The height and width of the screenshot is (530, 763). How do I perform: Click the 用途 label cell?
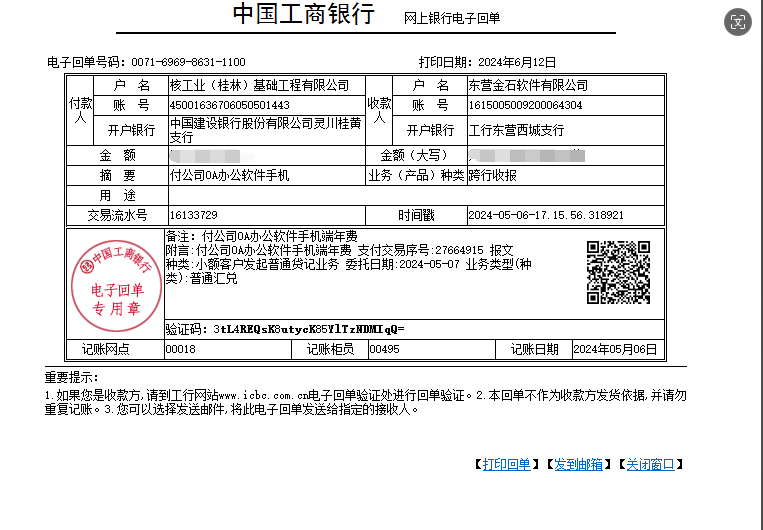click(117, 195)
